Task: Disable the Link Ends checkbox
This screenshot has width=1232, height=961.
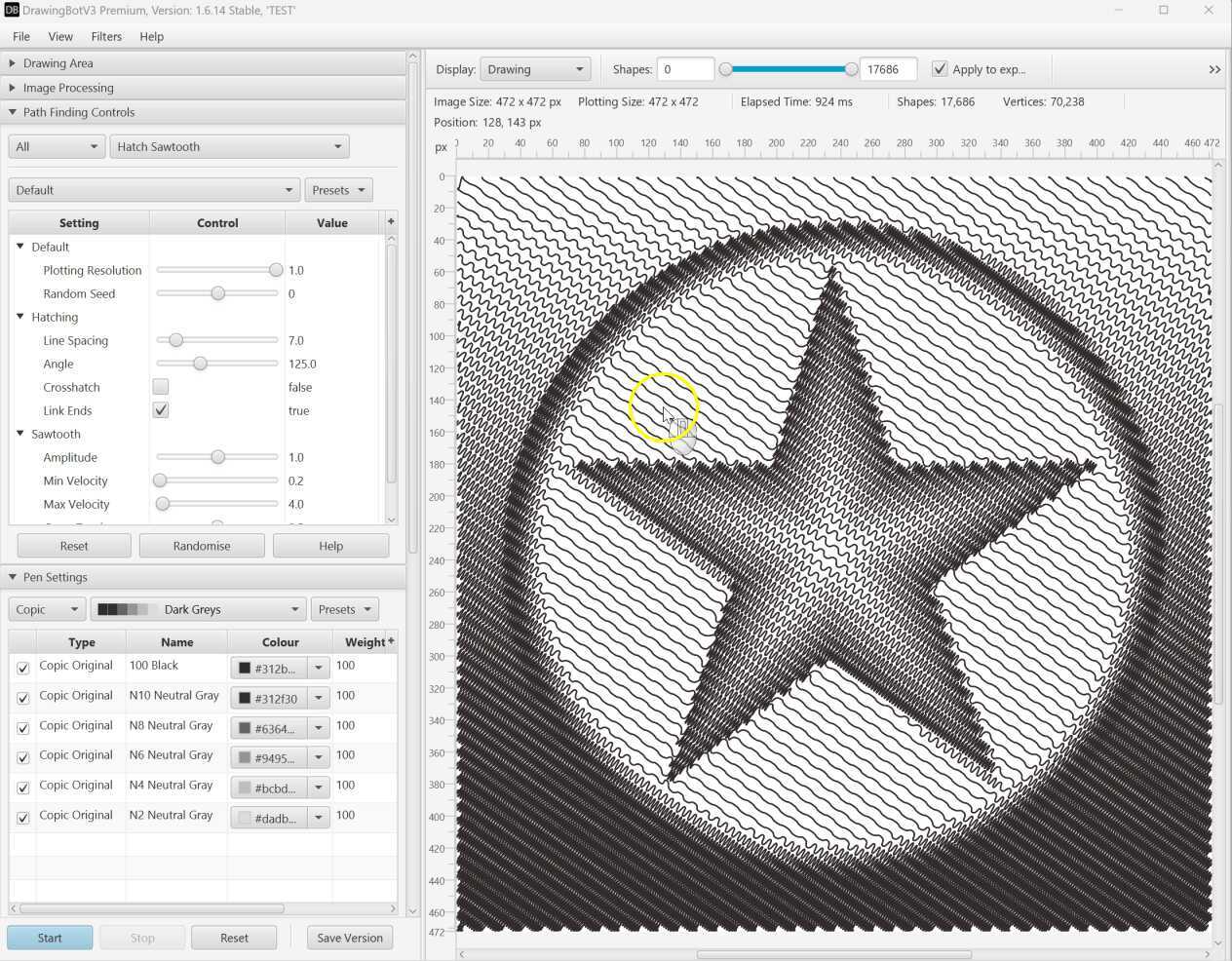Action: 161,410
